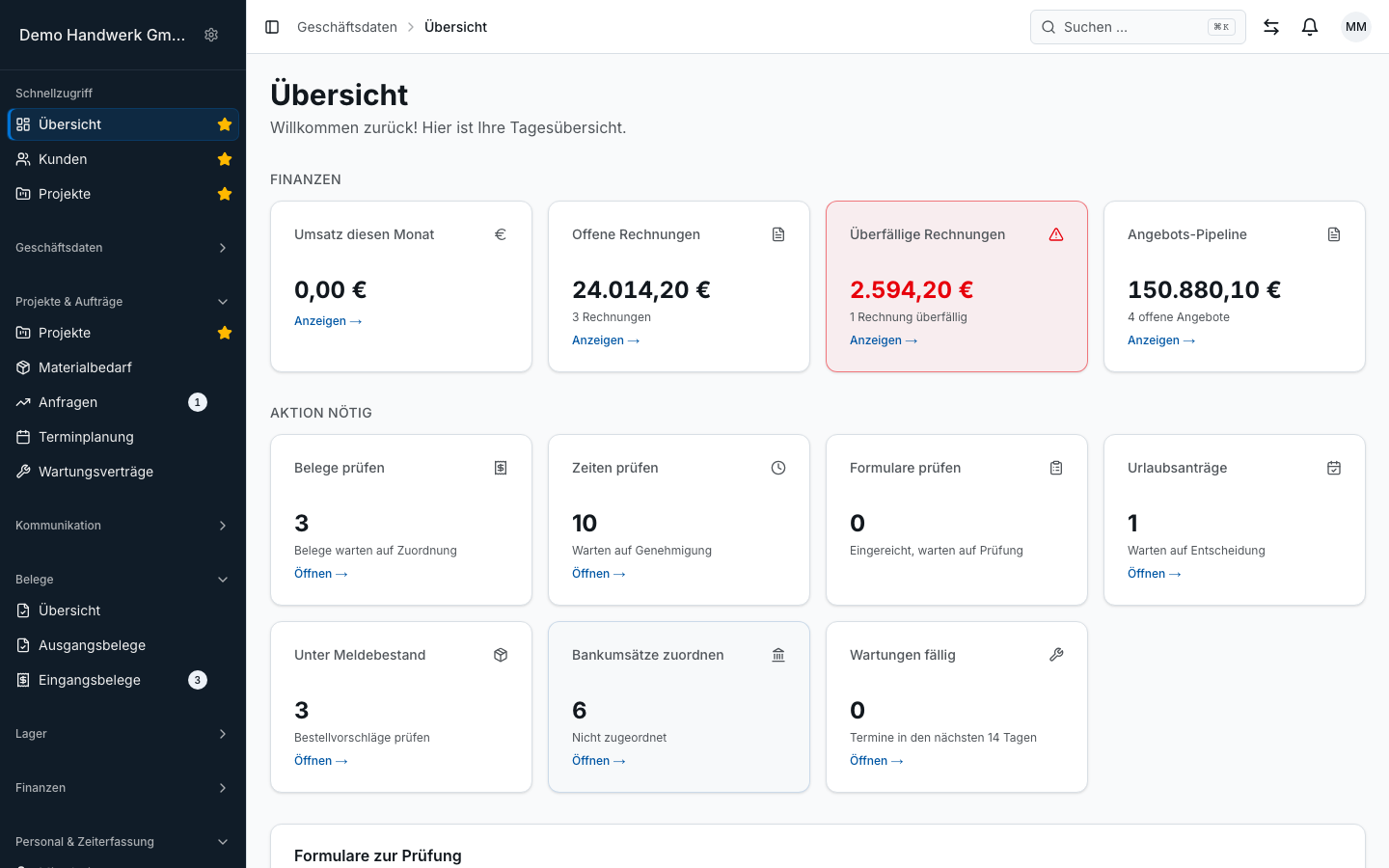1389x868 pixels.
Task: Click box icon on Unter Meldebestand card
Action: [501, 655]
